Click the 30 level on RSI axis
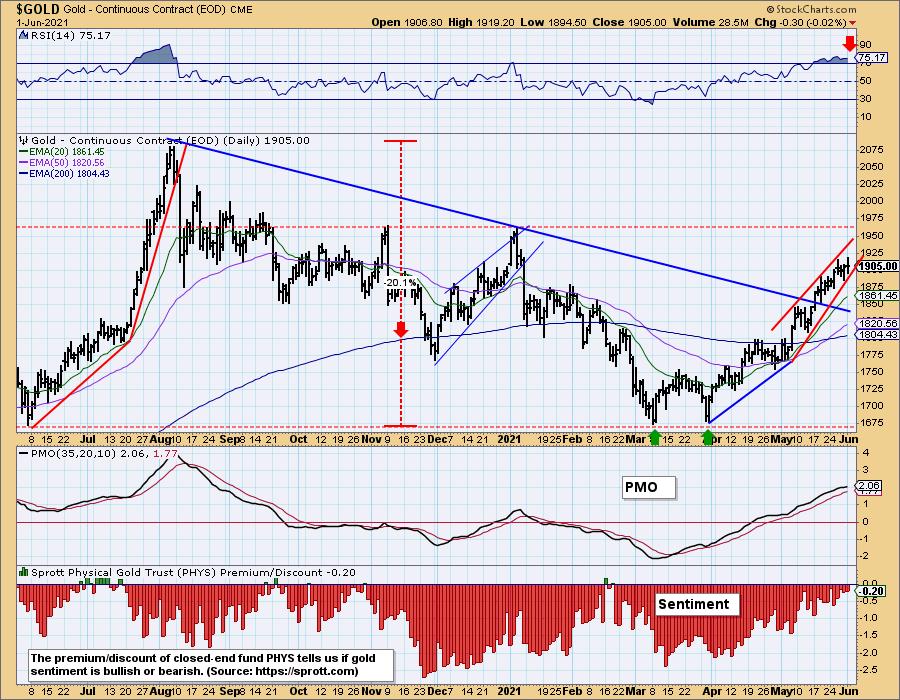900x700 pixels. point(866,99)
